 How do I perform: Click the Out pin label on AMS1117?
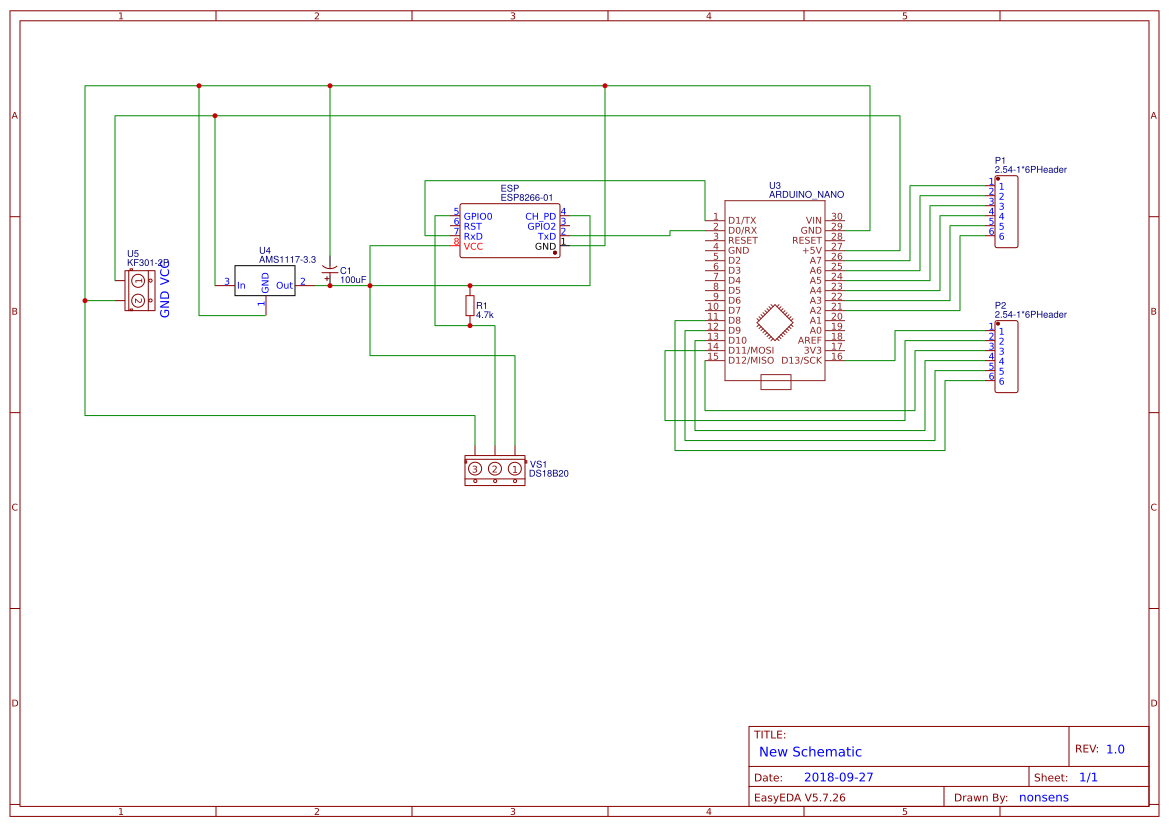[284, 286]
